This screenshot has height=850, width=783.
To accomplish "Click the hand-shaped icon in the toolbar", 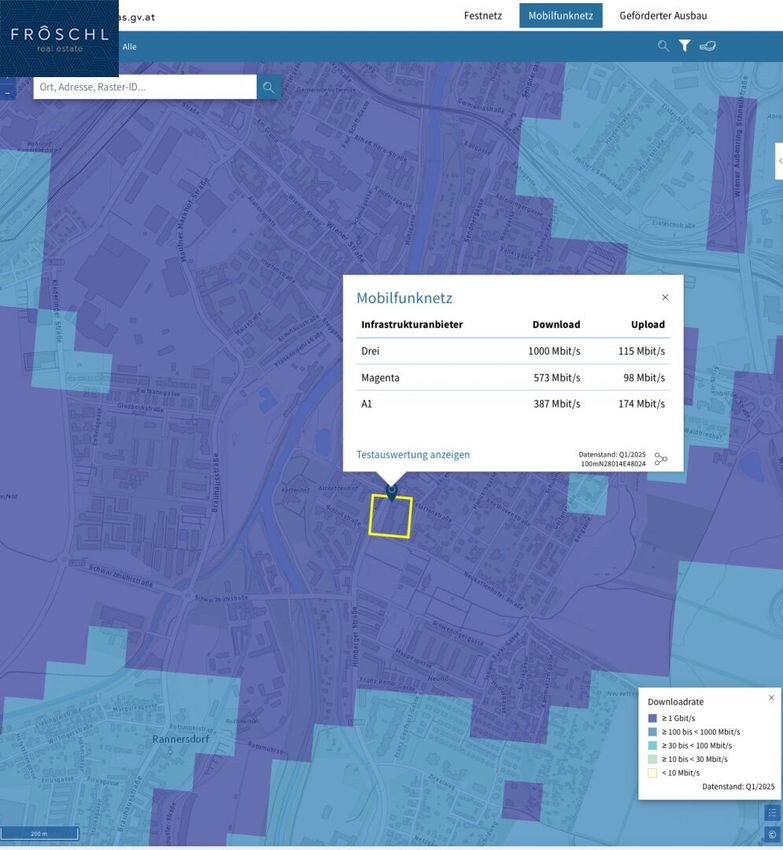I will [x=708, y=46].
